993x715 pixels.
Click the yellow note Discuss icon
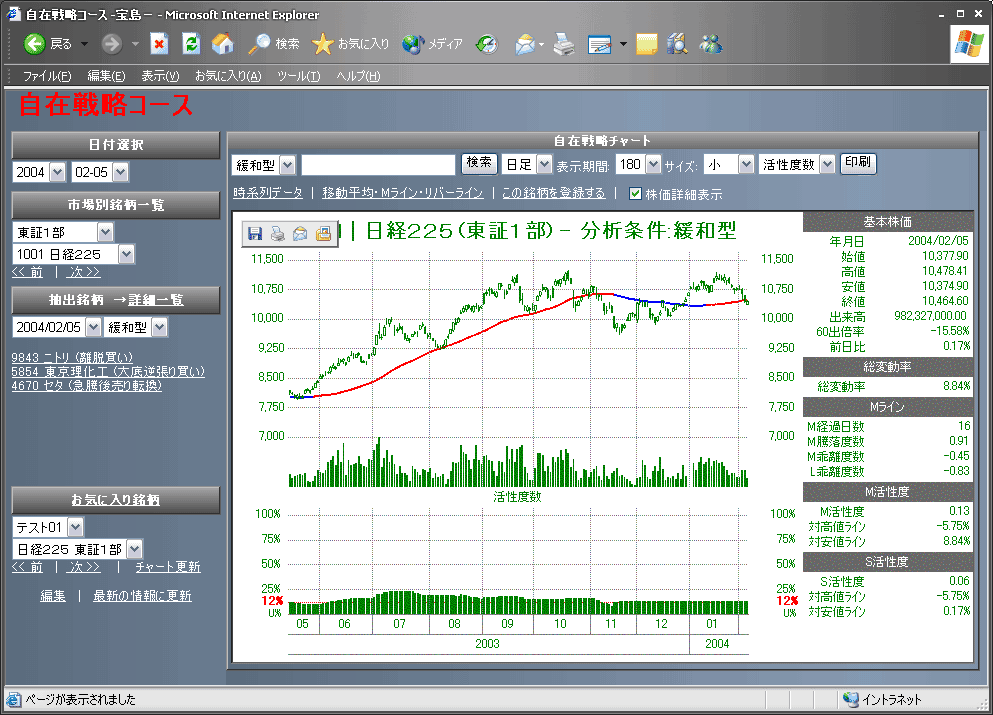647,44
